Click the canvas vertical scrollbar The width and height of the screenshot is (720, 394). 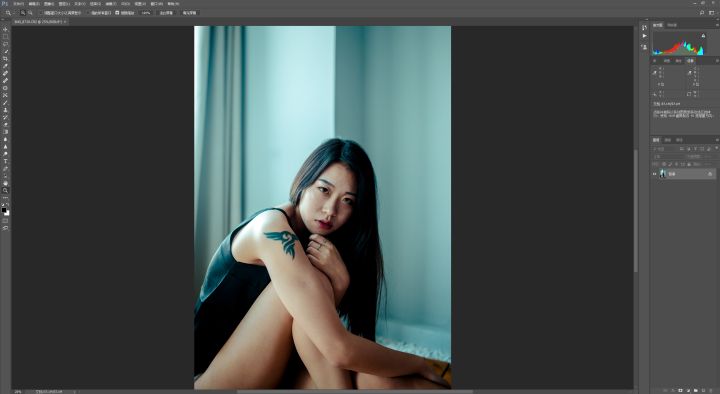click(636, 211)
